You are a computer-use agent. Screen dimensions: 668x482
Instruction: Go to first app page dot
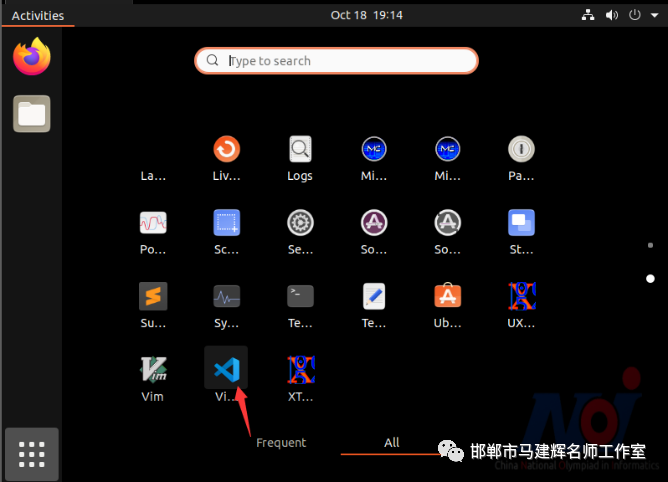[650, 245]
